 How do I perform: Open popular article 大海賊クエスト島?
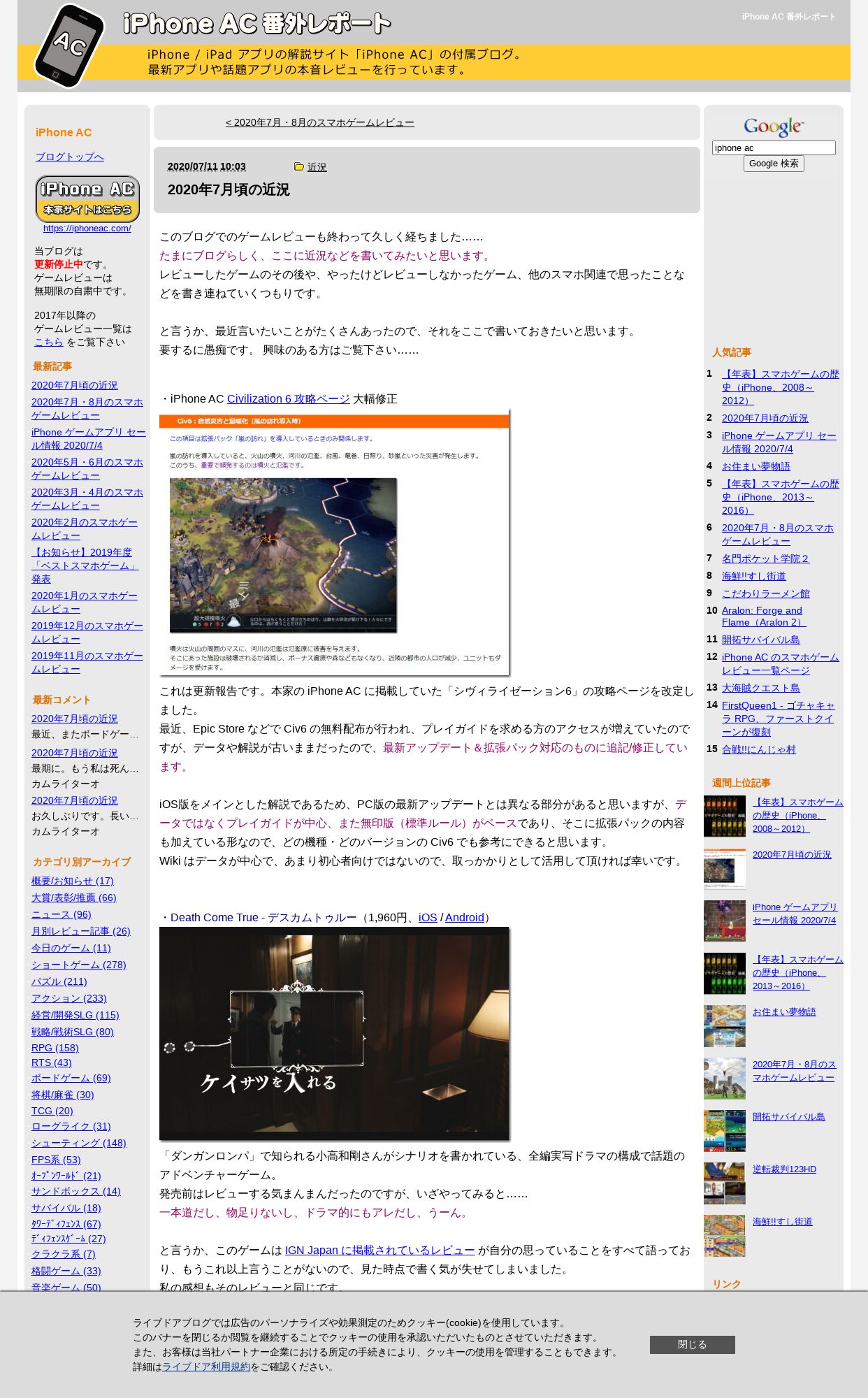click(x=760, y=688)
